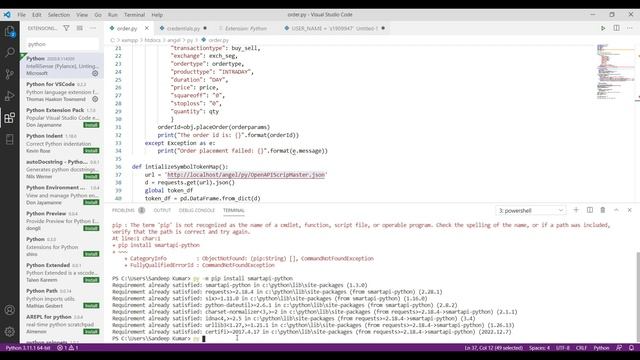Kill terminal with trash icon
Image resolution: width=640 pixels, height=360 pixels.
click(x=603, y=210)
